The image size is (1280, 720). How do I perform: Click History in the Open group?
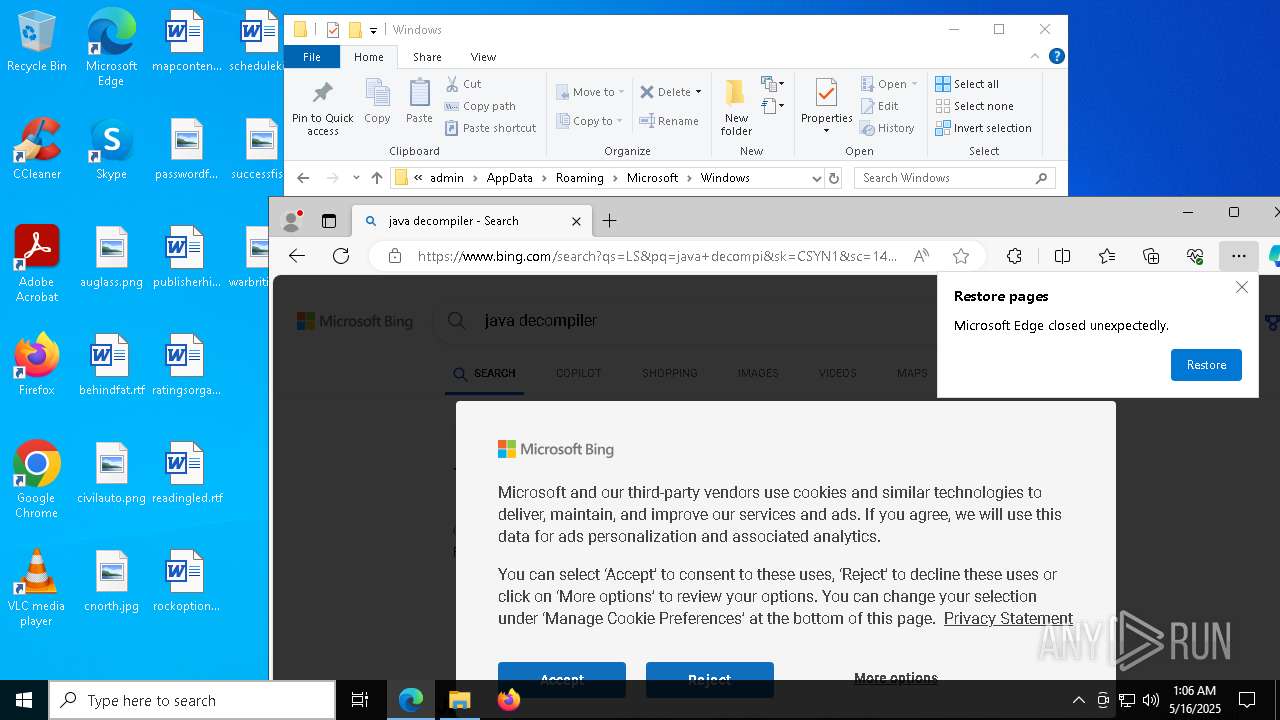click(887, 128)
